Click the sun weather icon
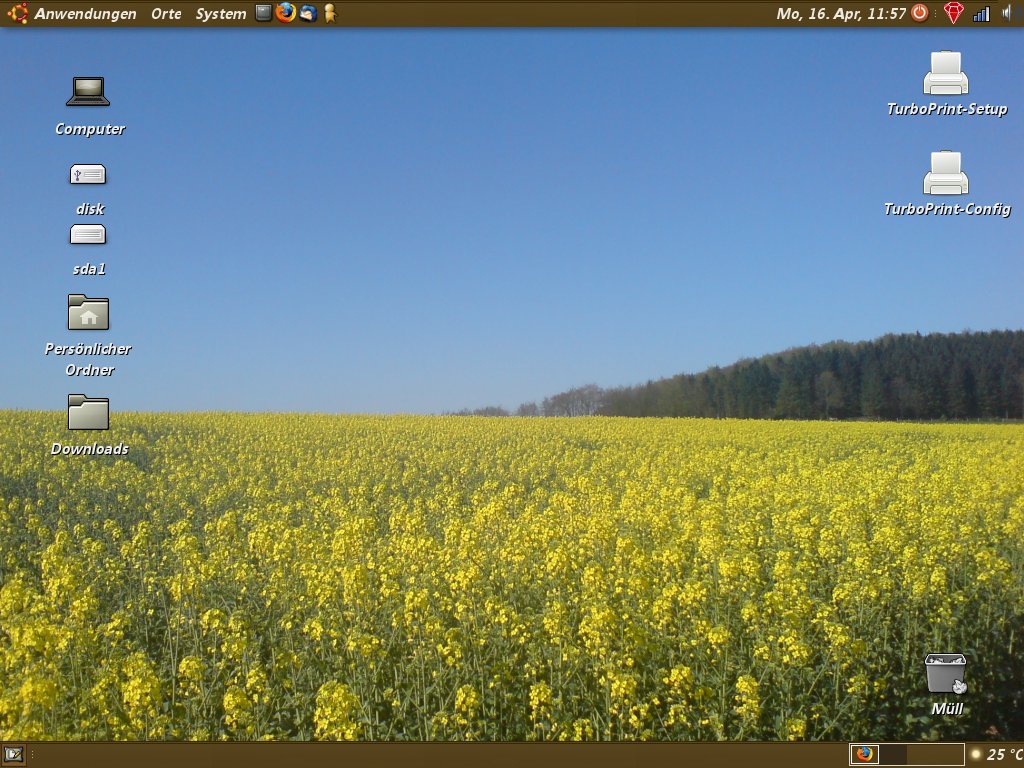The width and height of the screenshot is (1024, 768). coord(976,754)
